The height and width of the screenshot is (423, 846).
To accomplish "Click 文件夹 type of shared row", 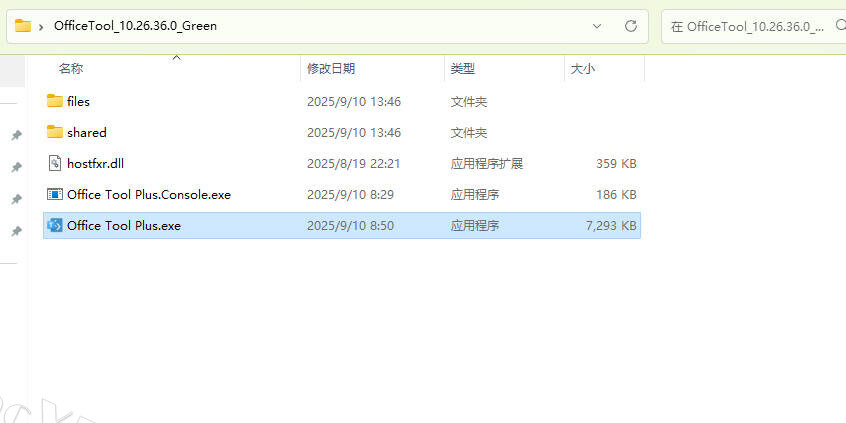I will [469, 133].
